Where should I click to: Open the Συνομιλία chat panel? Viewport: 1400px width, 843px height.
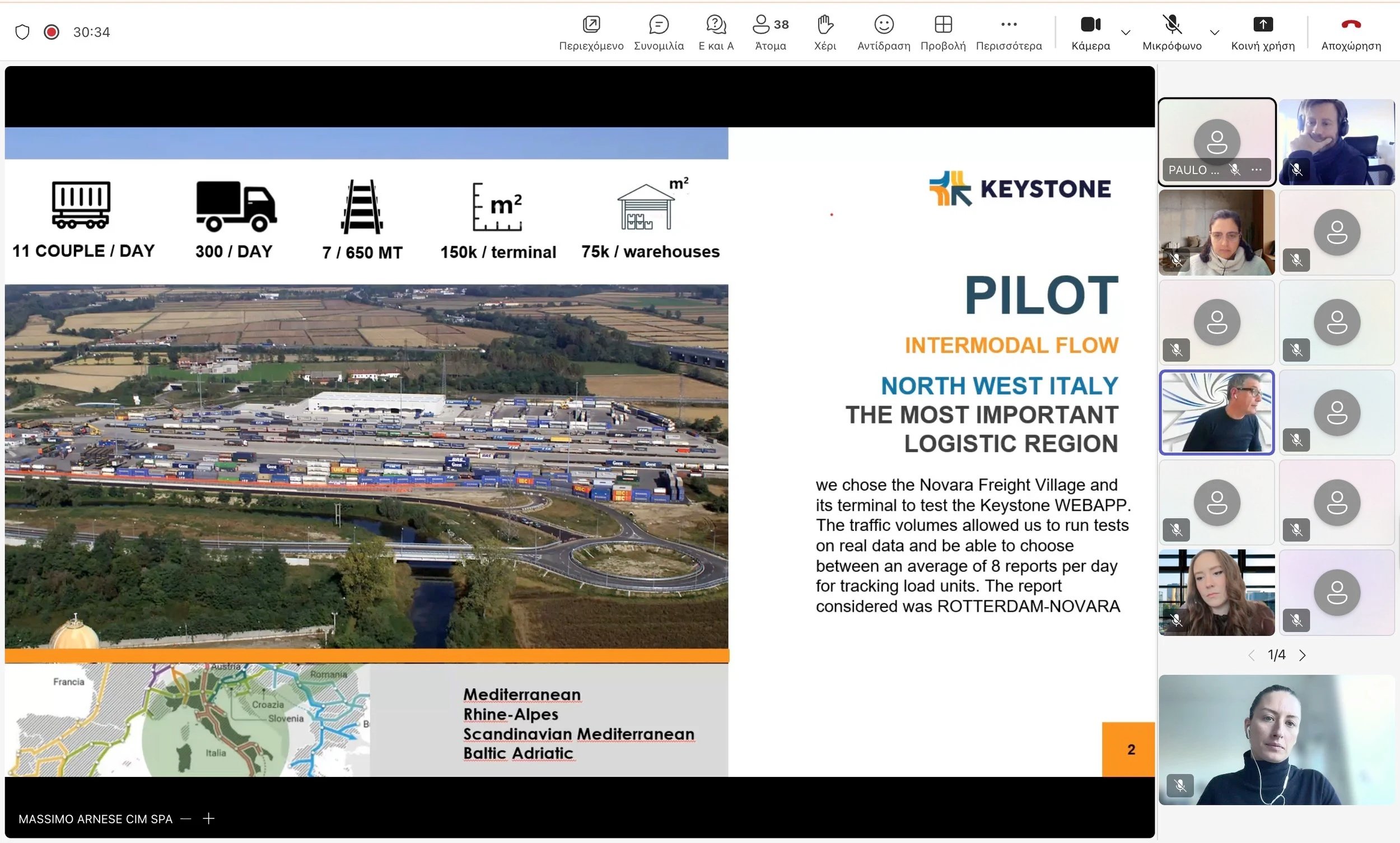[x=658, y=31]
